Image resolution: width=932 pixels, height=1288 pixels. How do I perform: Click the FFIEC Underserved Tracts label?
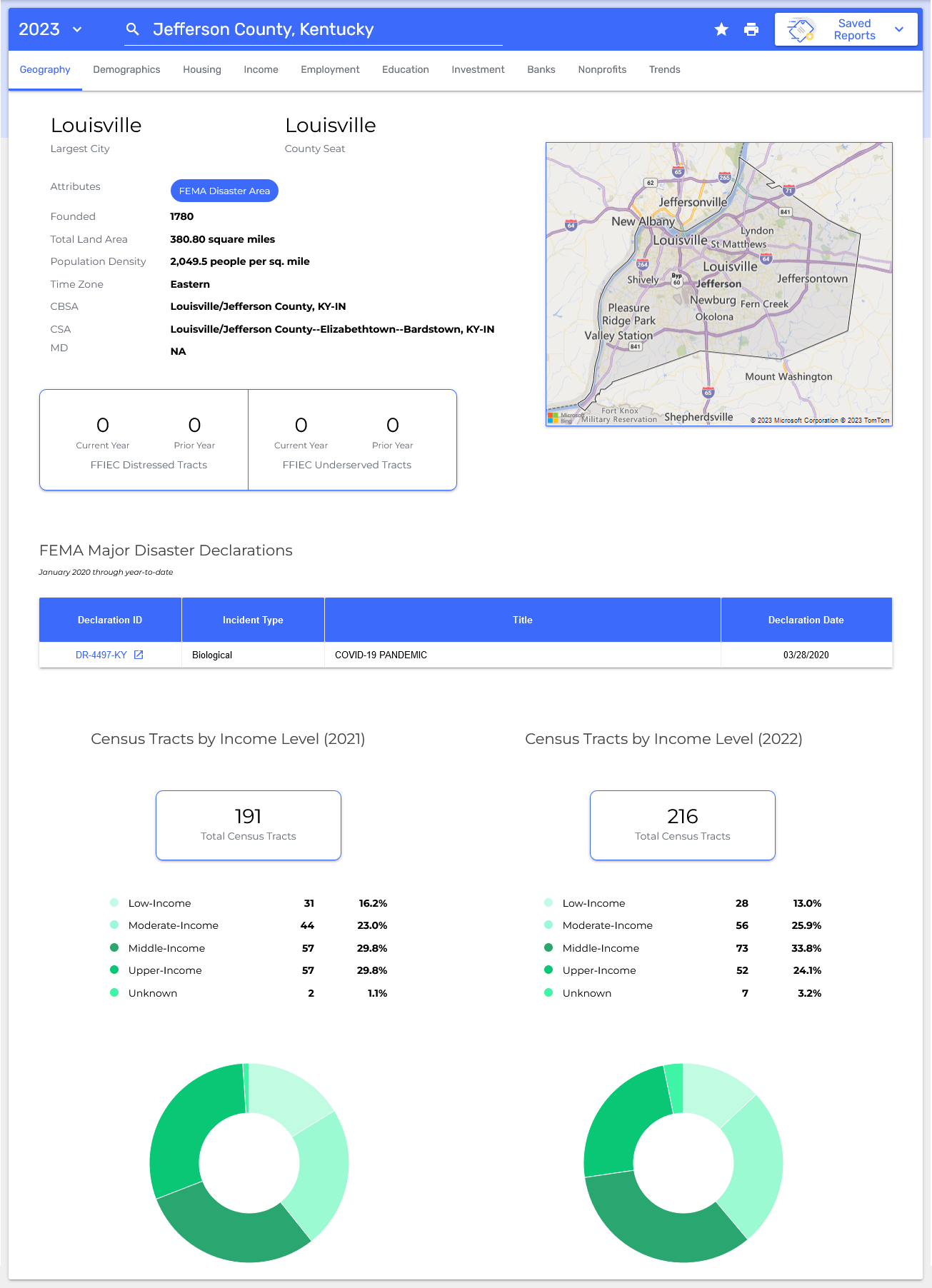coord(347,465)
